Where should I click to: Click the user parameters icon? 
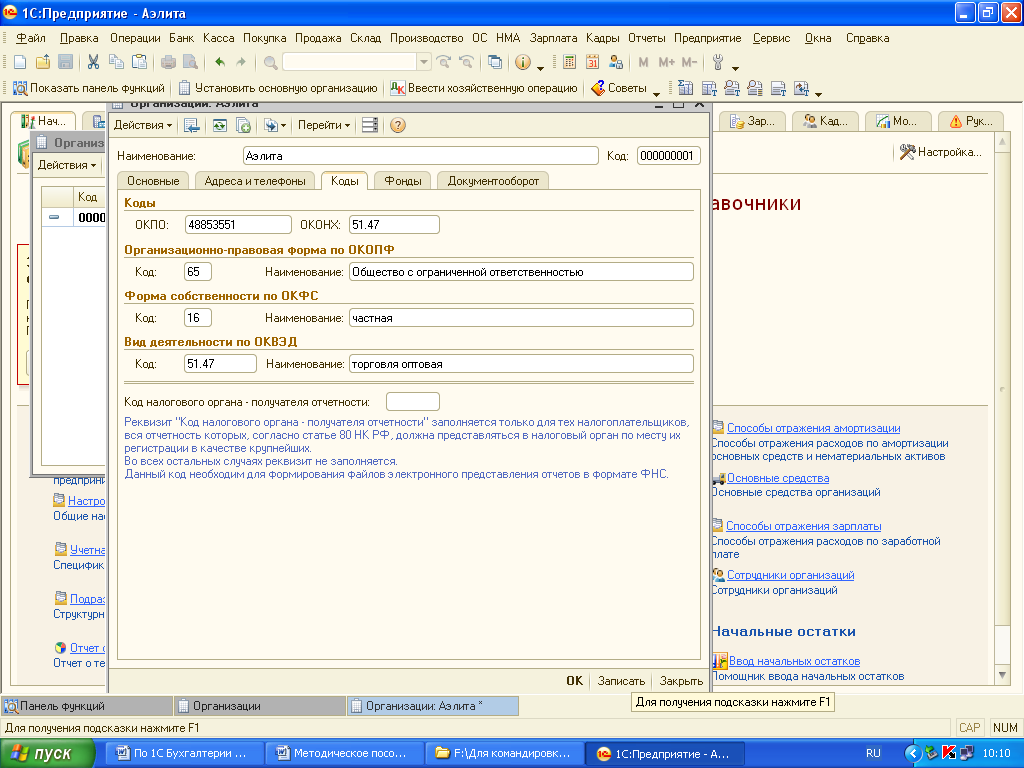(615, 62)
